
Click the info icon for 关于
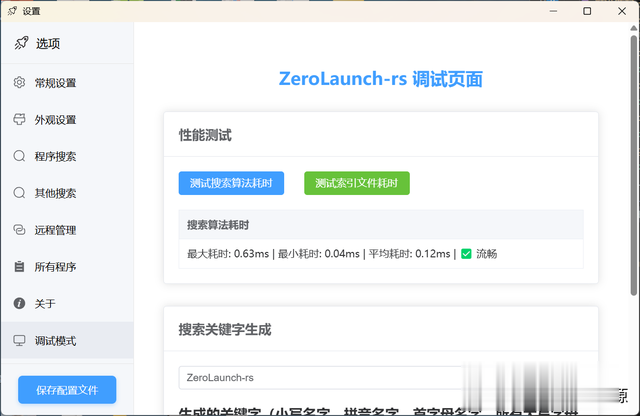pyautogui.click(x=19, y=303)
